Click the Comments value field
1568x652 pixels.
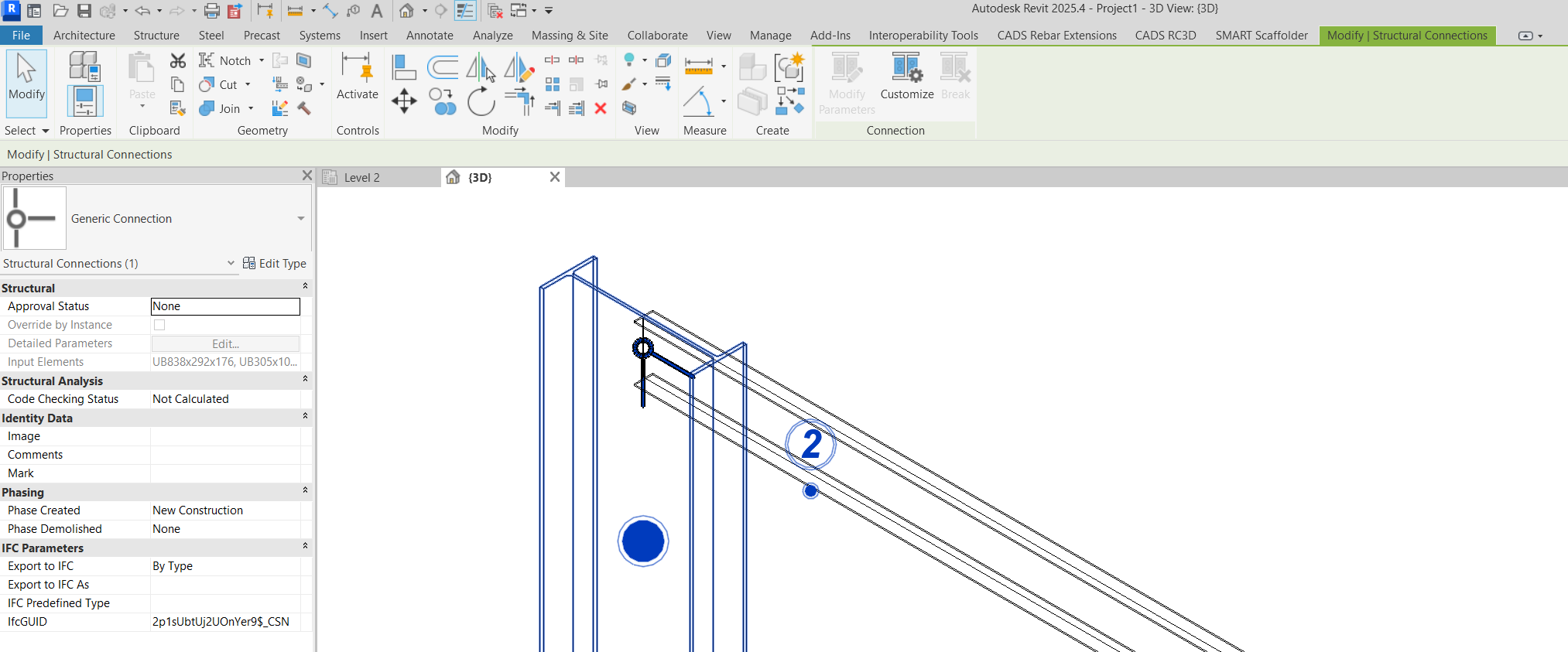pos(225,455)
